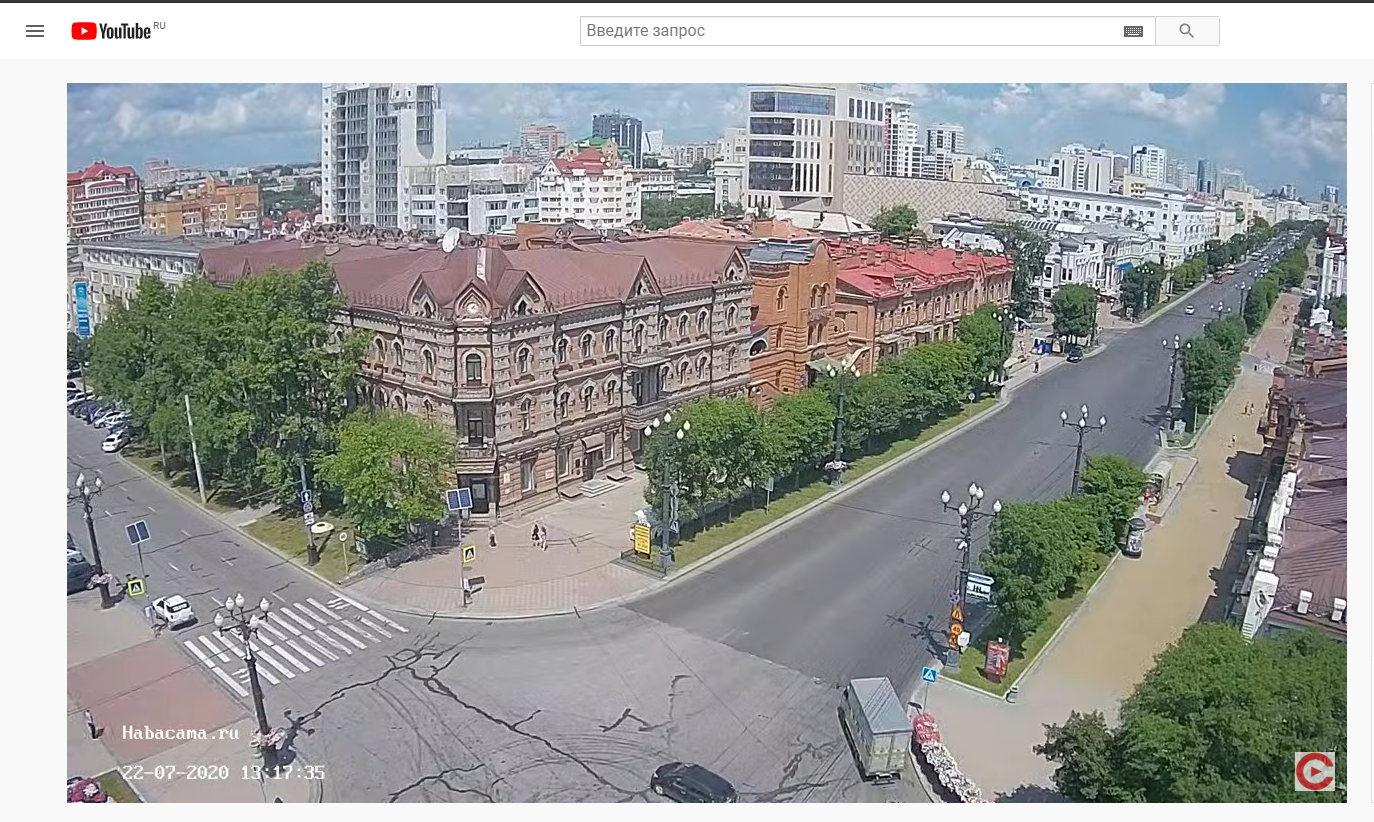Click the video player webcam stream
1374x822 pixels.
coord(707,443)
